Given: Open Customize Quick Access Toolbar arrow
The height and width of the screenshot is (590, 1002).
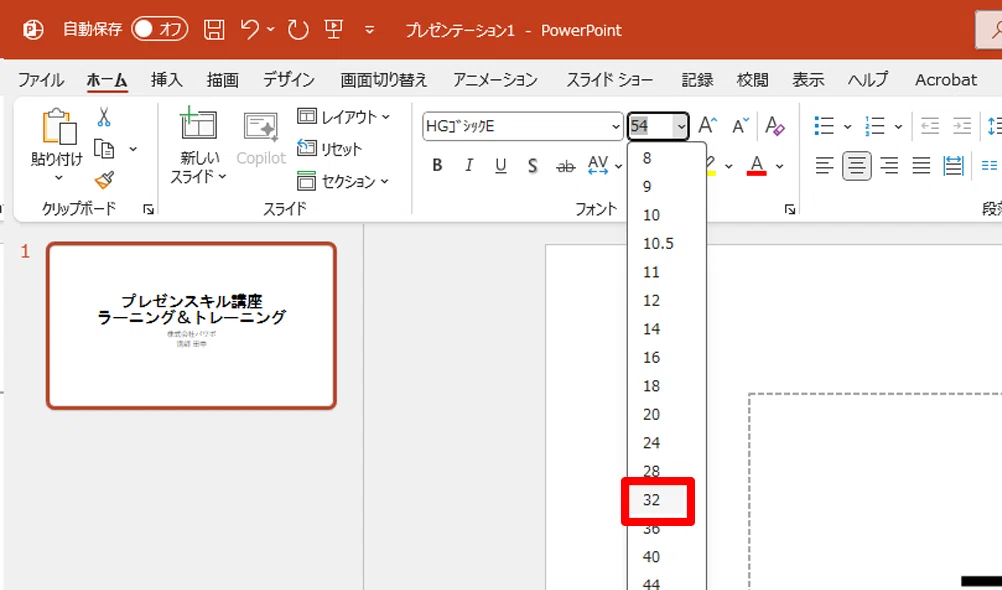Looking at the screenshot, I should (x=369, y=30).
